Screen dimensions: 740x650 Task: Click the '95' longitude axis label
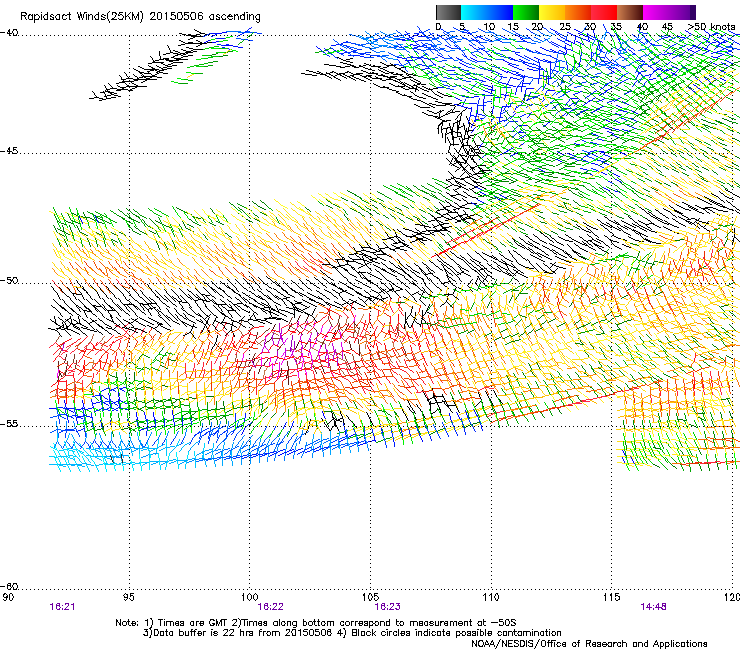129,598
